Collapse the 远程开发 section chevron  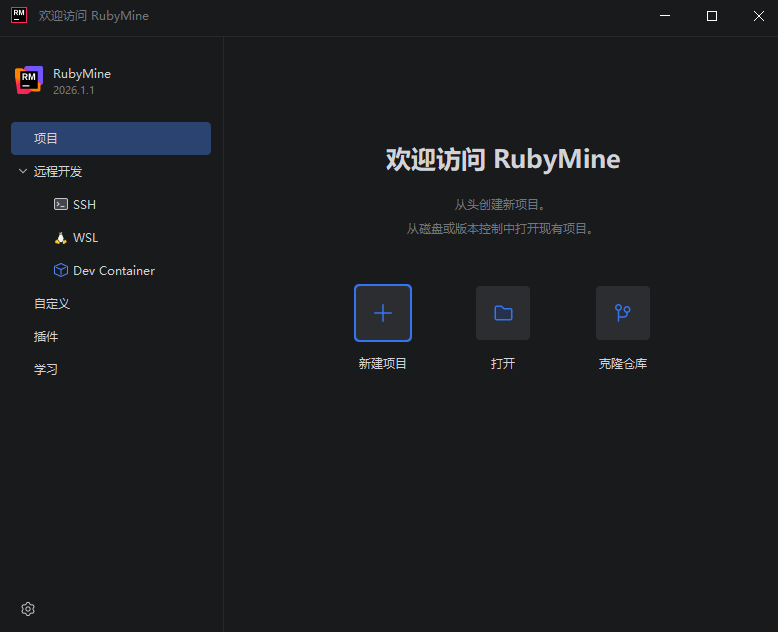[22, 171]
